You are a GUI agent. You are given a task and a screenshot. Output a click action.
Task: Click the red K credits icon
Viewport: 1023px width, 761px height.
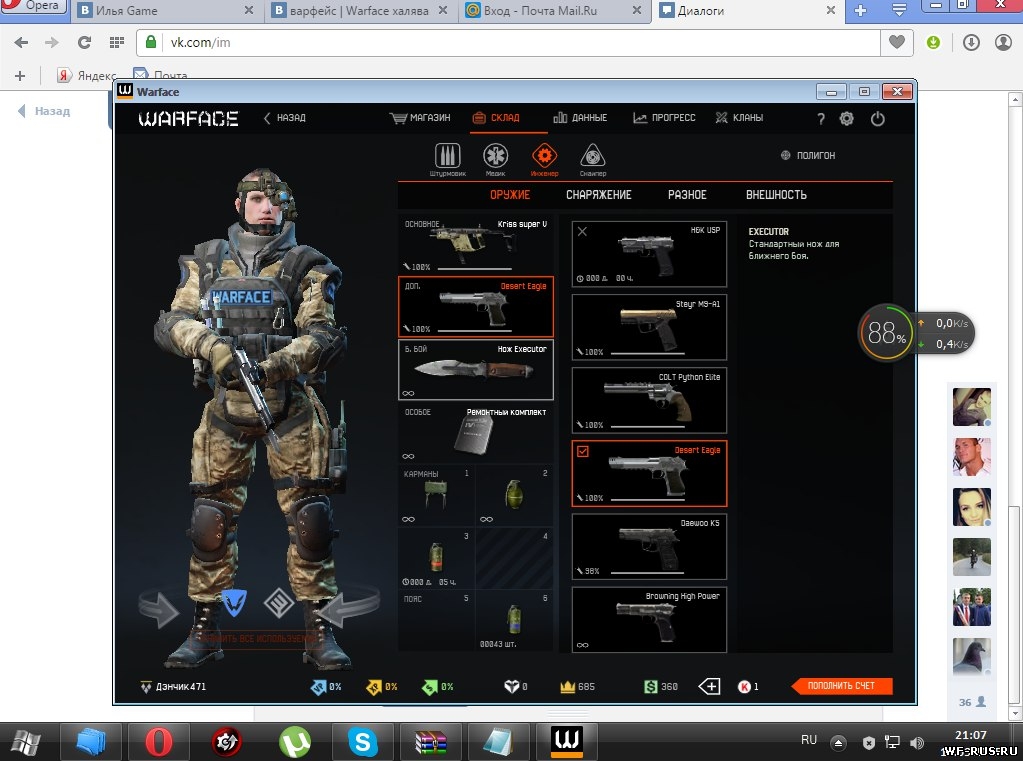pos(744,687)
